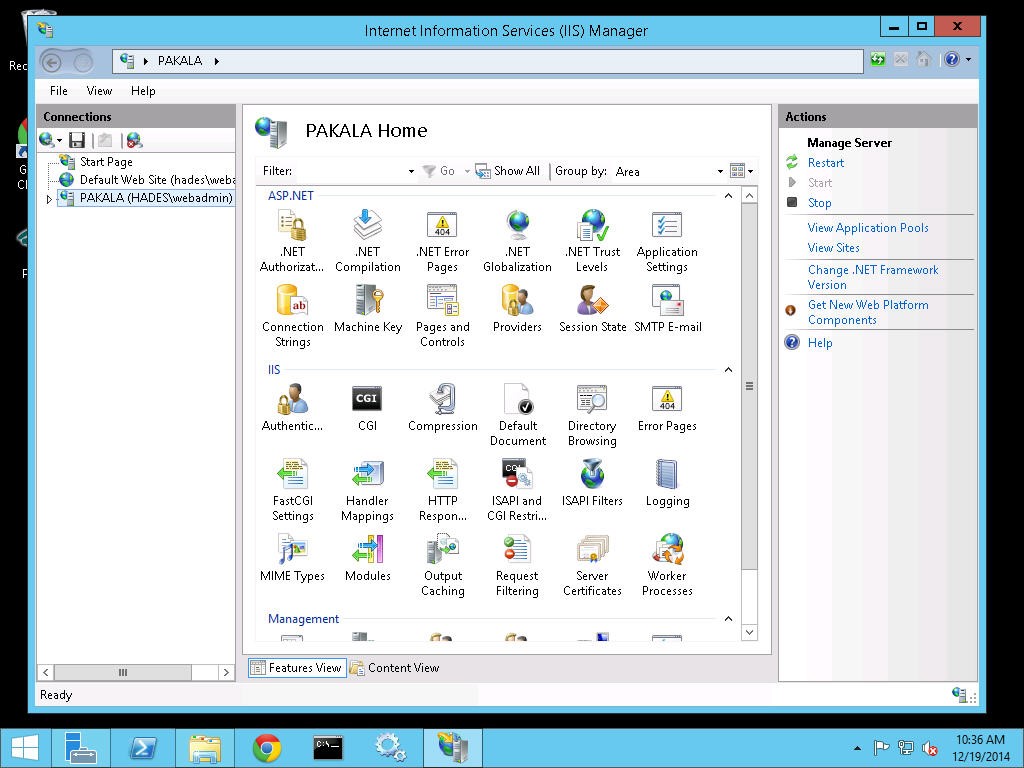Open Connection Strings feature

292,316
